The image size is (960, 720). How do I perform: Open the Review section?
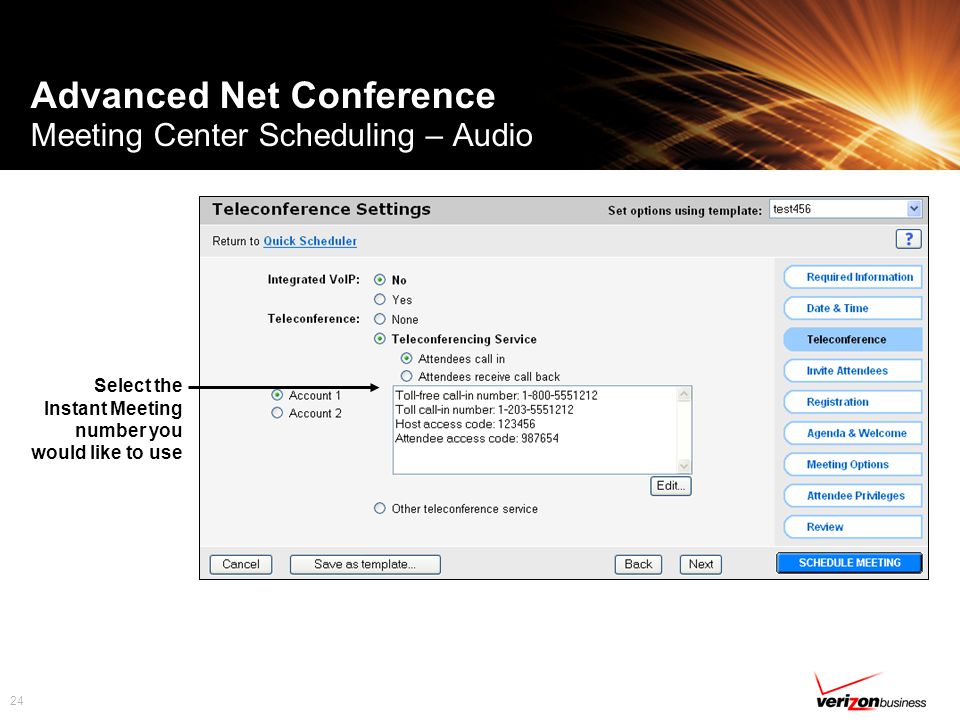pyautogui.click(x=853, y=527)
